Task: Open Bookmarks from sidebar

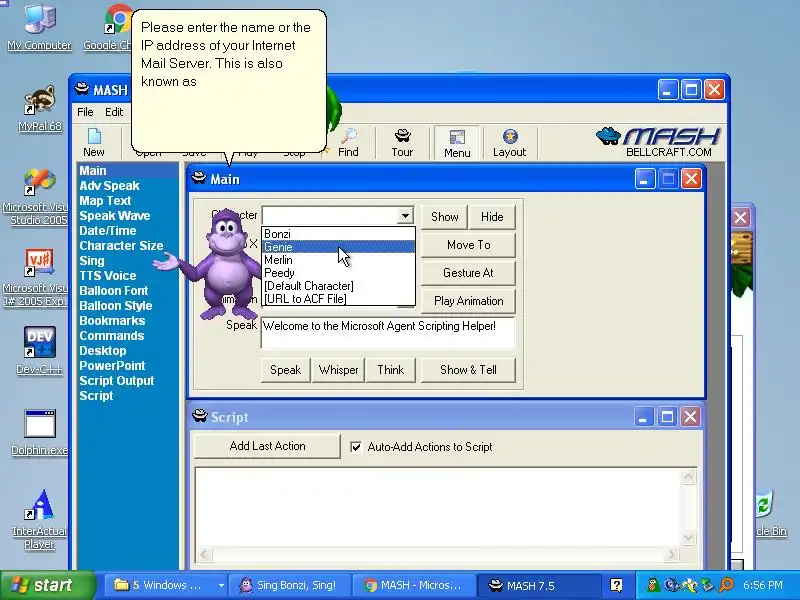Action: click(112, 320)
